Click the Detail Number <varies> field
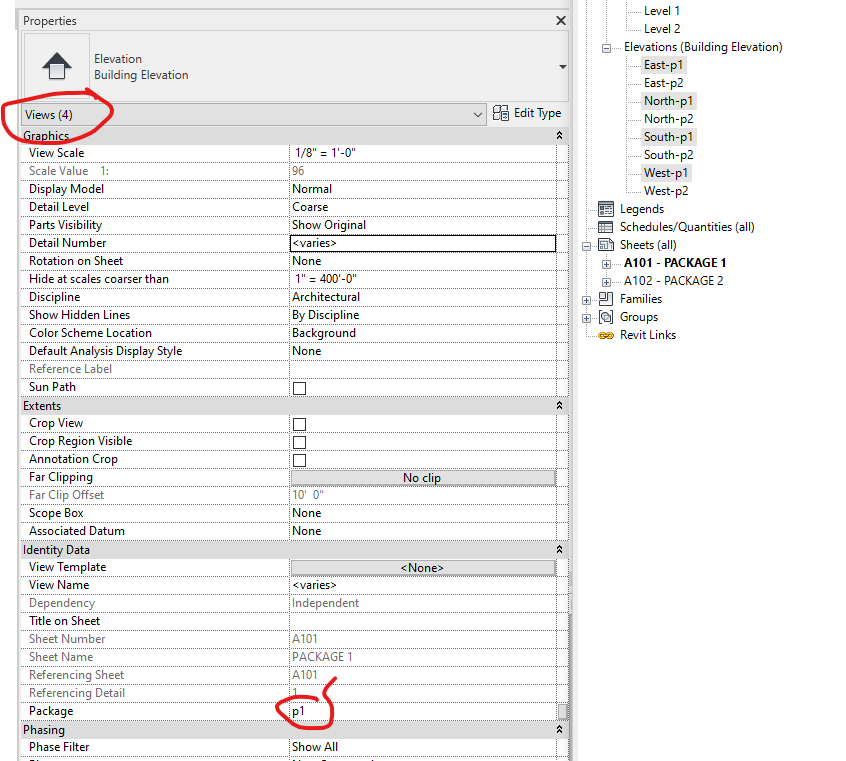Screen dimensions: 846x761 [423, 243]
